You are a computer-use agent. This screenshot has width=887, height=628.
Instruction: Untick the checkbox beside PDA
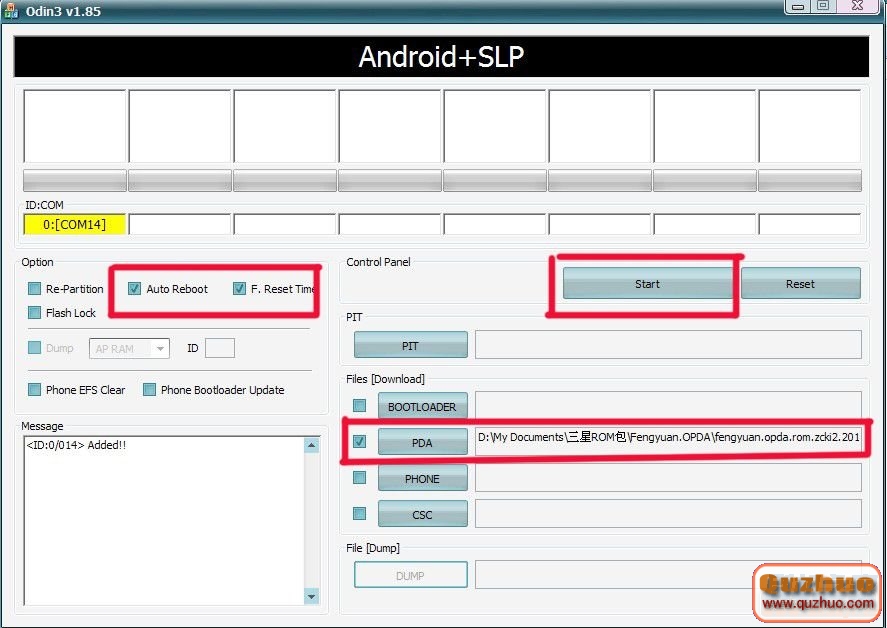click(x=359, y=441)
